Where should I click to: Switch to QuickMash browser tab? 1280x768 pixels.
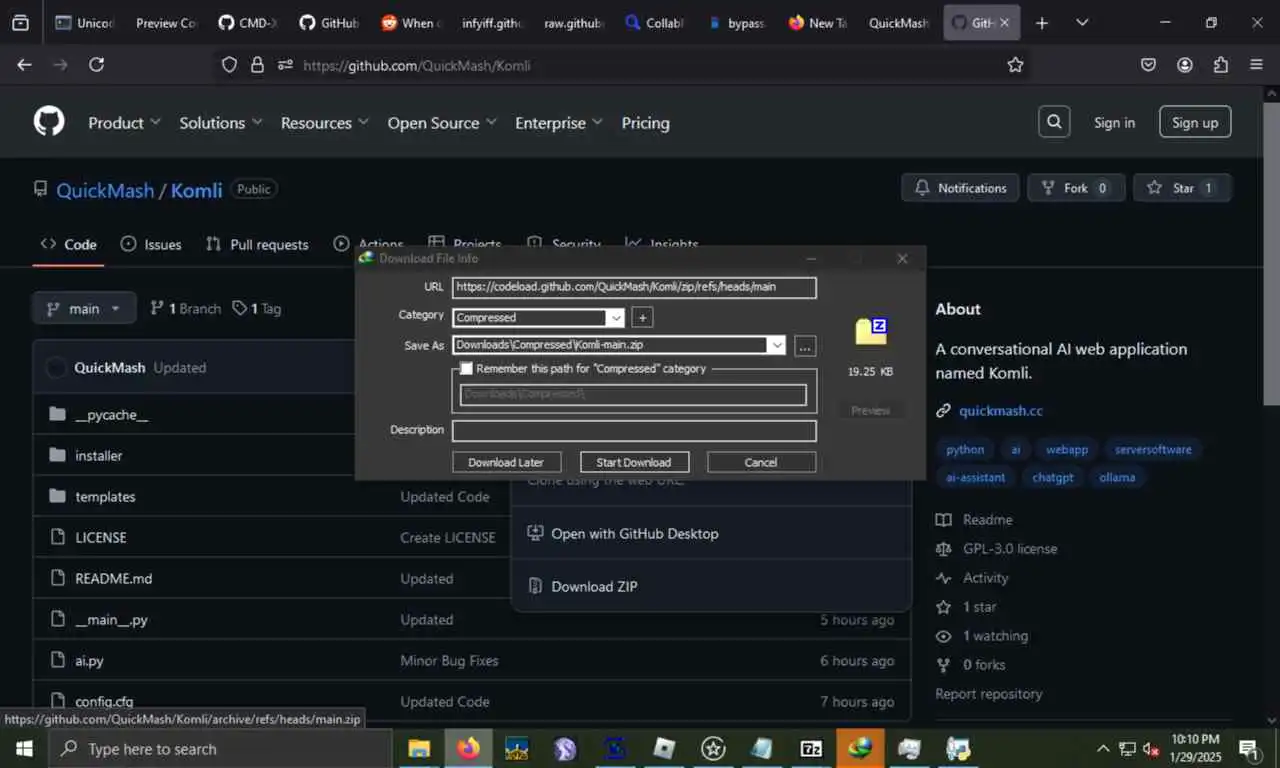899,22
